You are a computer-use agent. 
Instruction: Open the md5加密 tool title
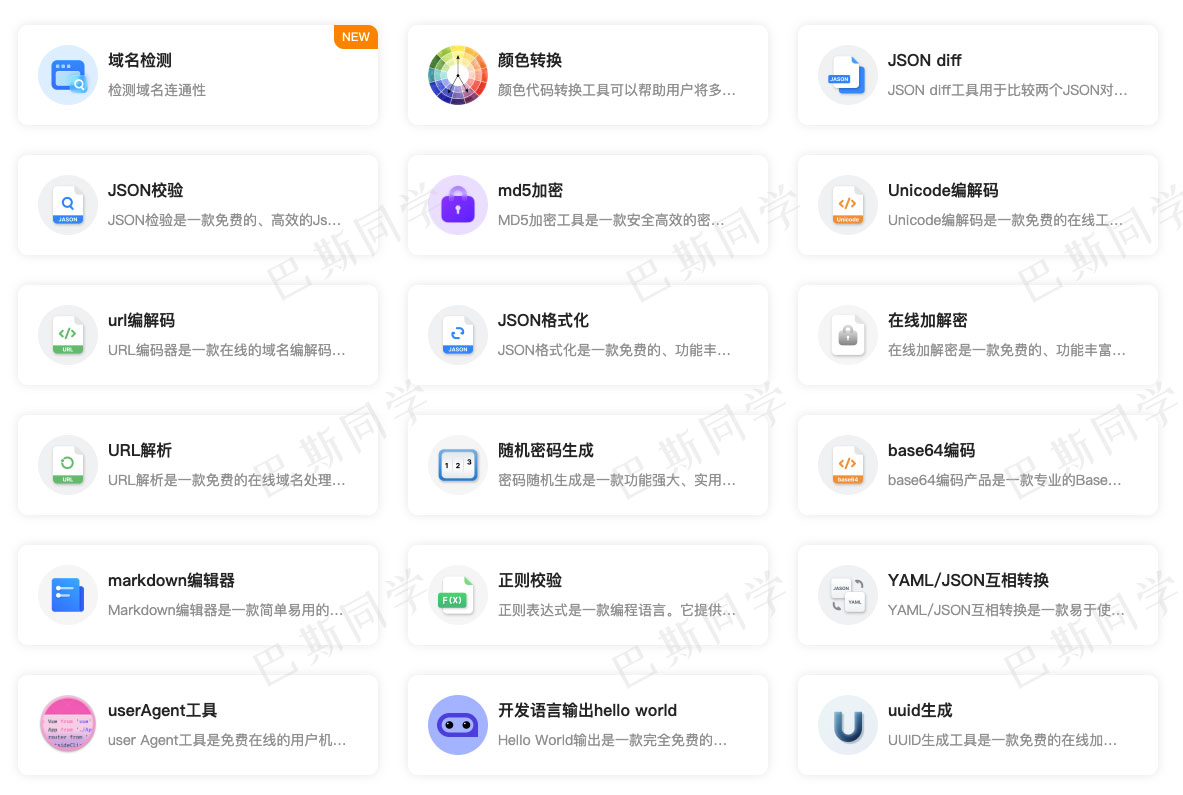point(530,190)
